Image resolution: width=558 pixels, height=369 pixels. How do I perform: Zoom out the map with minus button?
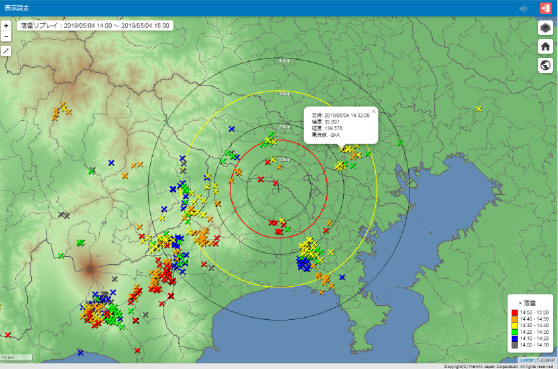6,36
